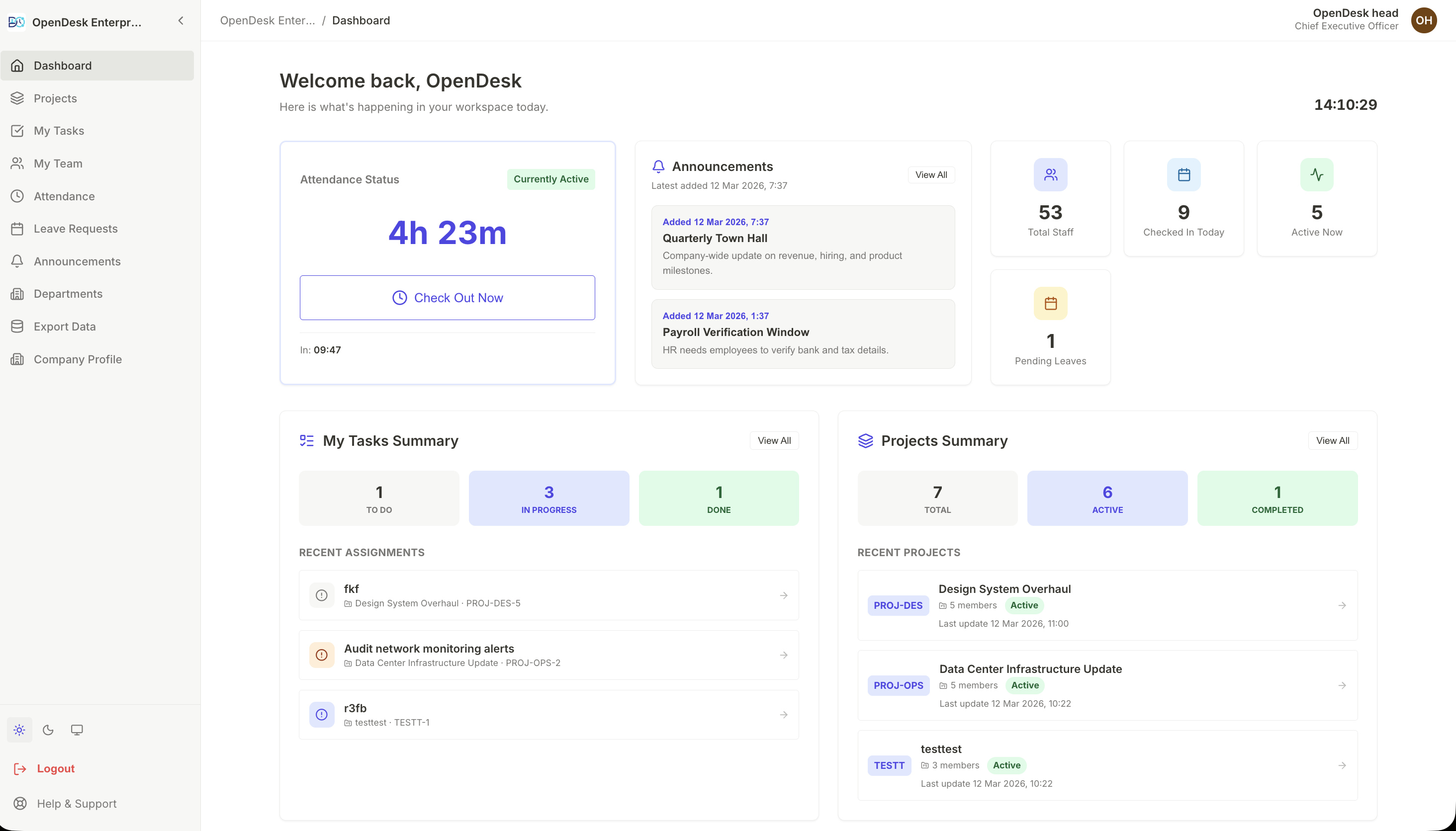Click the Projects Summary layers icon

point(866,441)
